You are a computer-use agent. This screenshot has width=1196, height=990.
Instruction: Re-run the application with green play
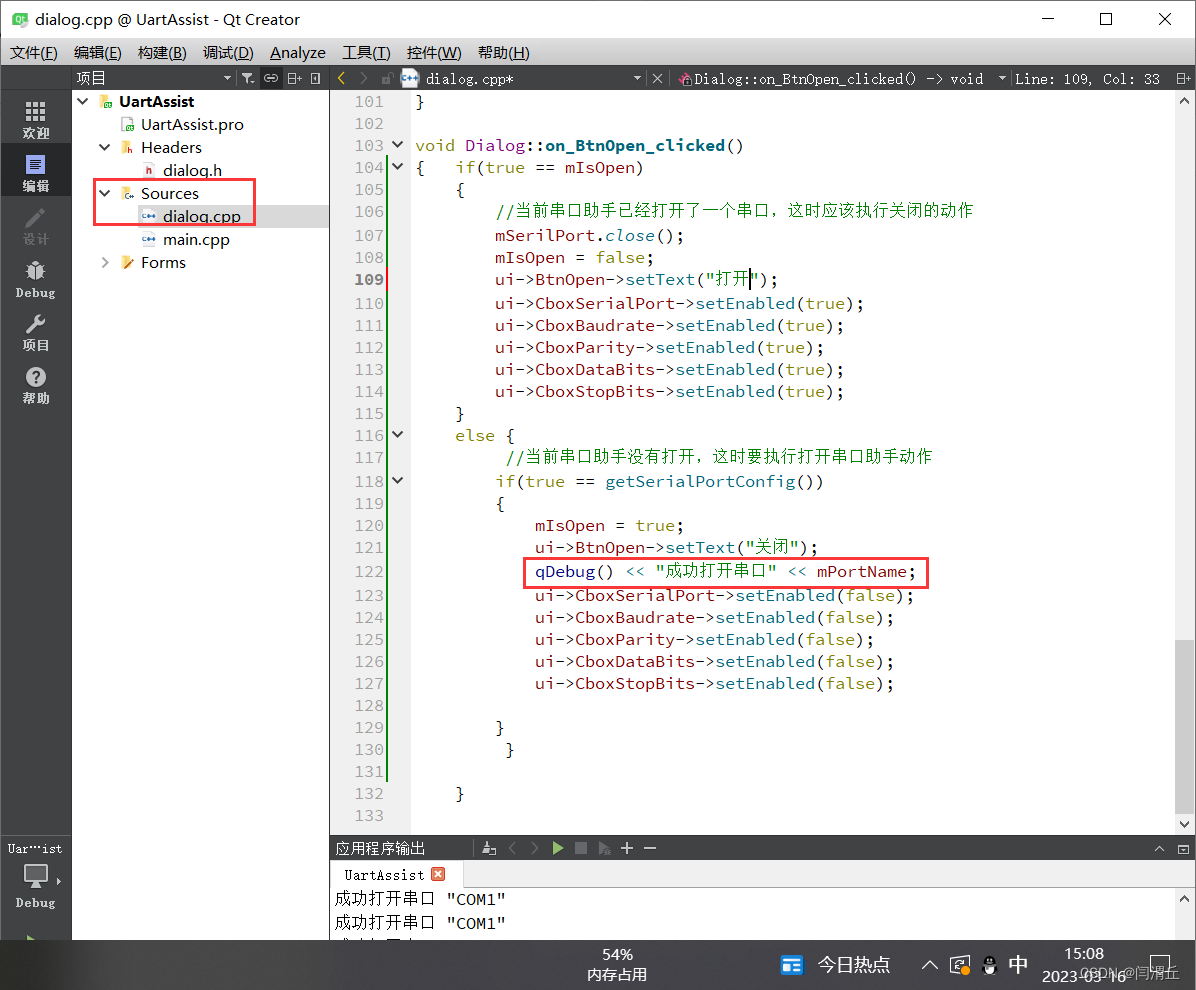pyautogui.click(x=558, y=848)
